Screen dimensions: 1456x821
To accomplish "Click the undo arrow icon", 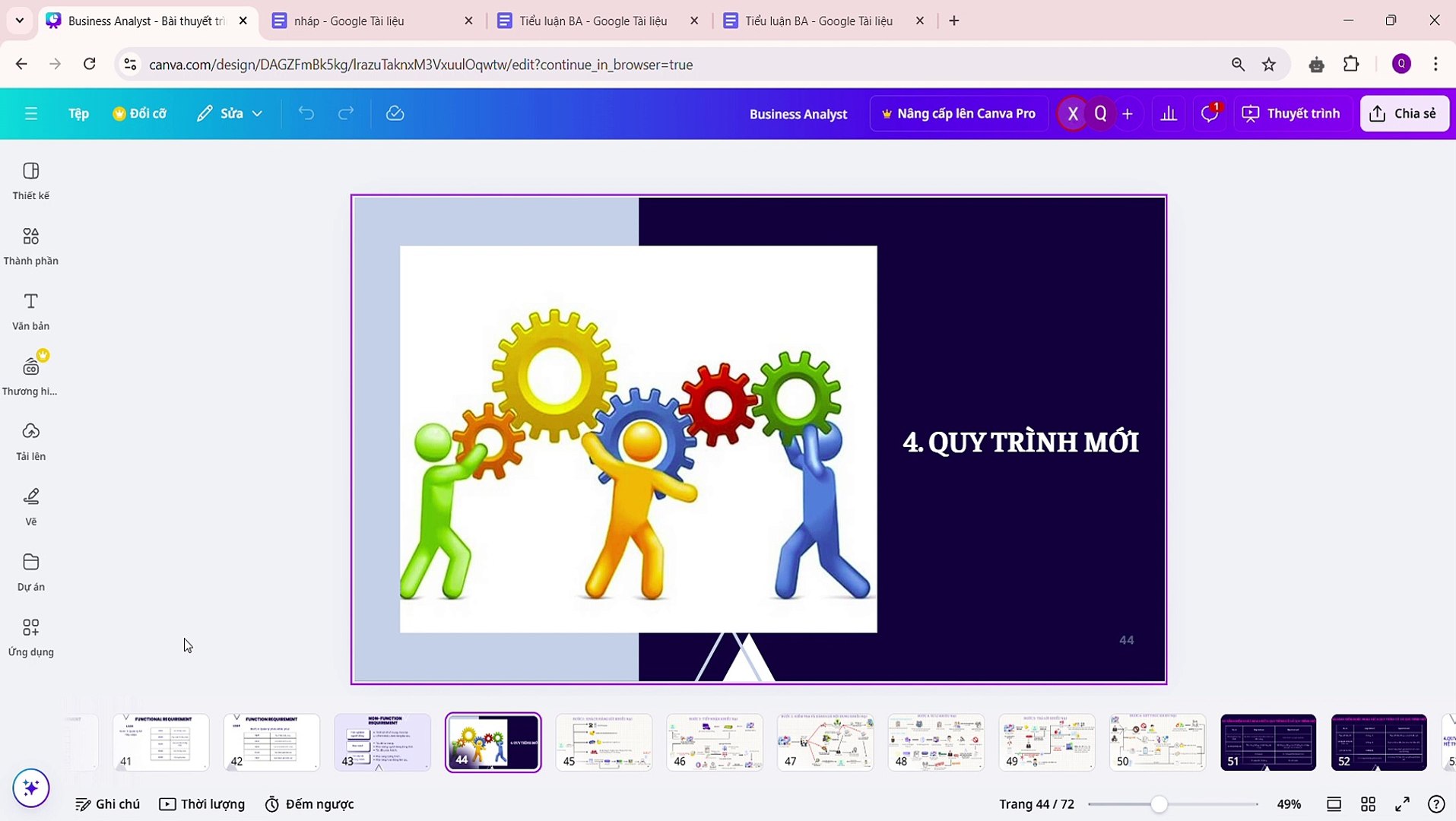I will coord(306,113).
